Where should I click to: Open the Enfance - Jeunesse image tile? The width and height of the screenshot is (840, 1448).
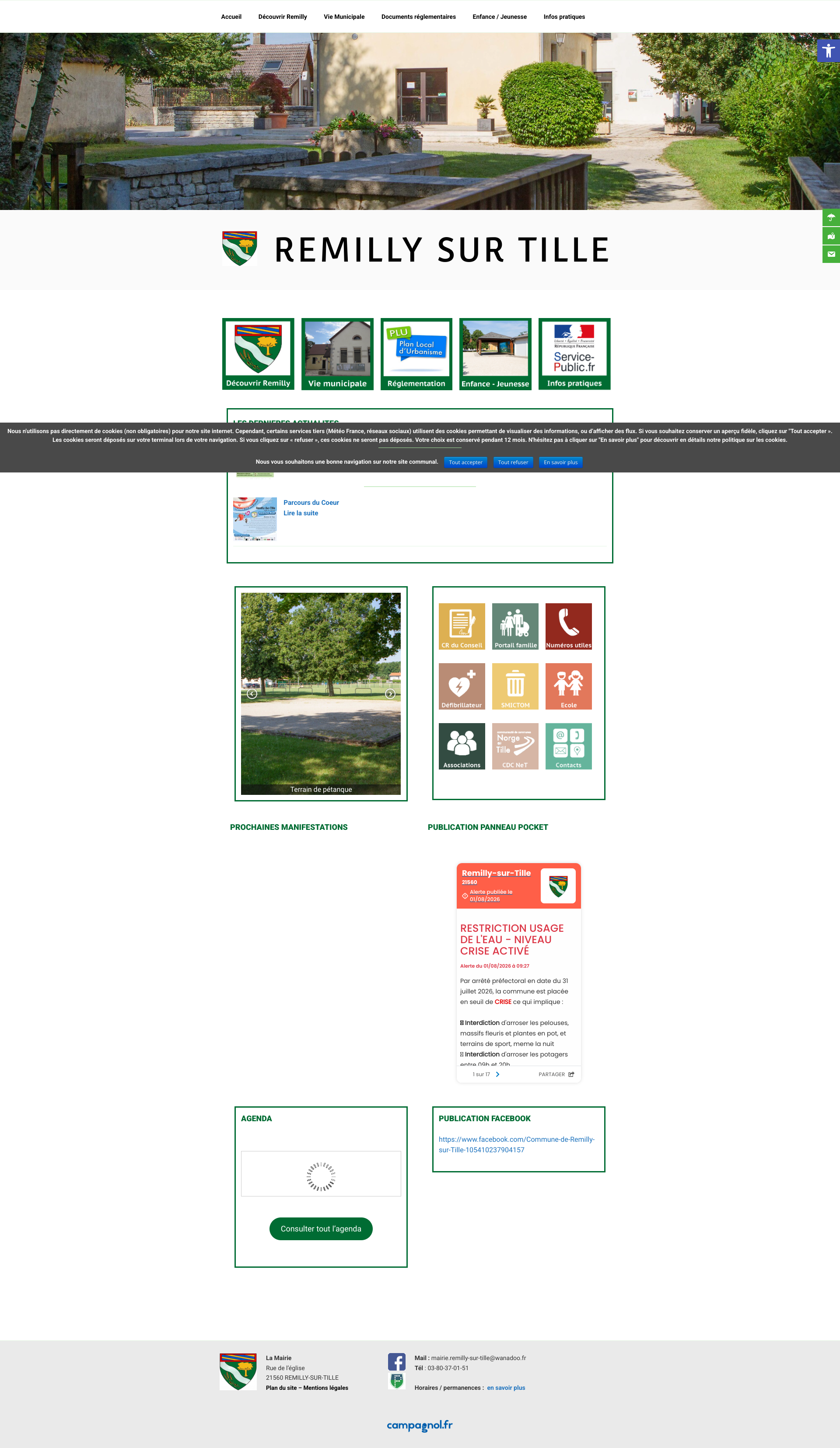click(x=495, y=353)
